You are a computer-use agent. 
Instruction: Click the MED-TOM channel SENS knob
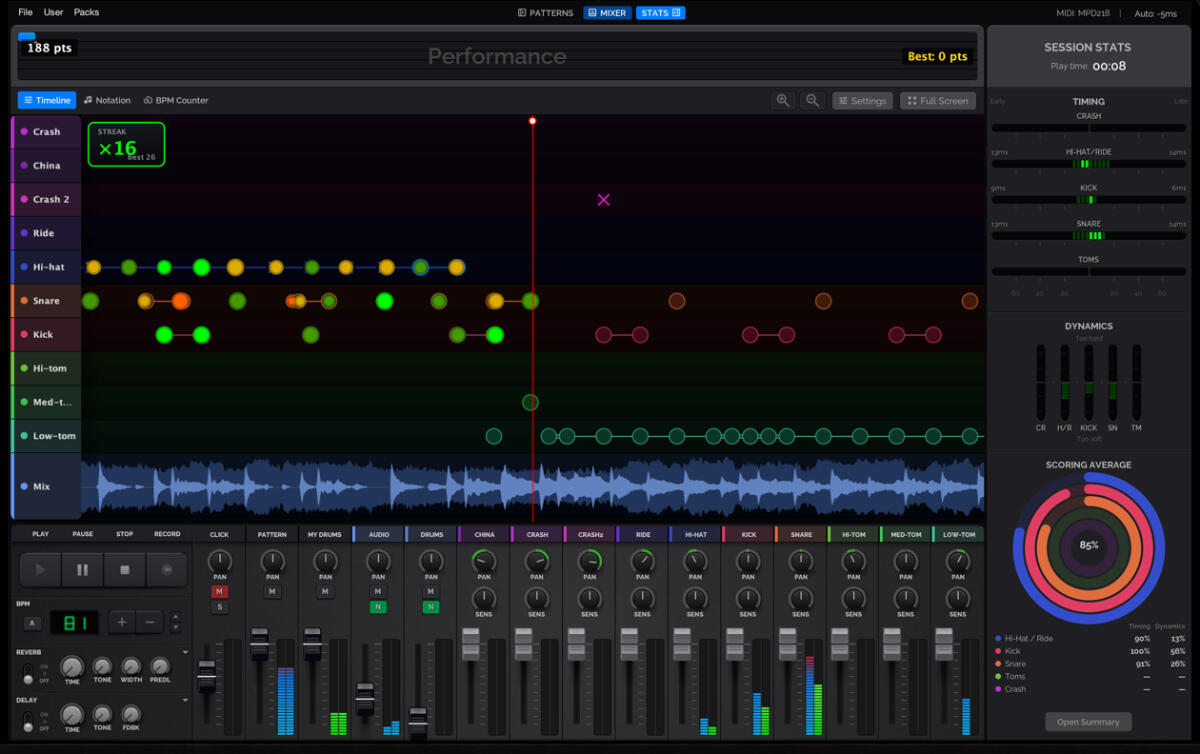click(x=906, y=599)
